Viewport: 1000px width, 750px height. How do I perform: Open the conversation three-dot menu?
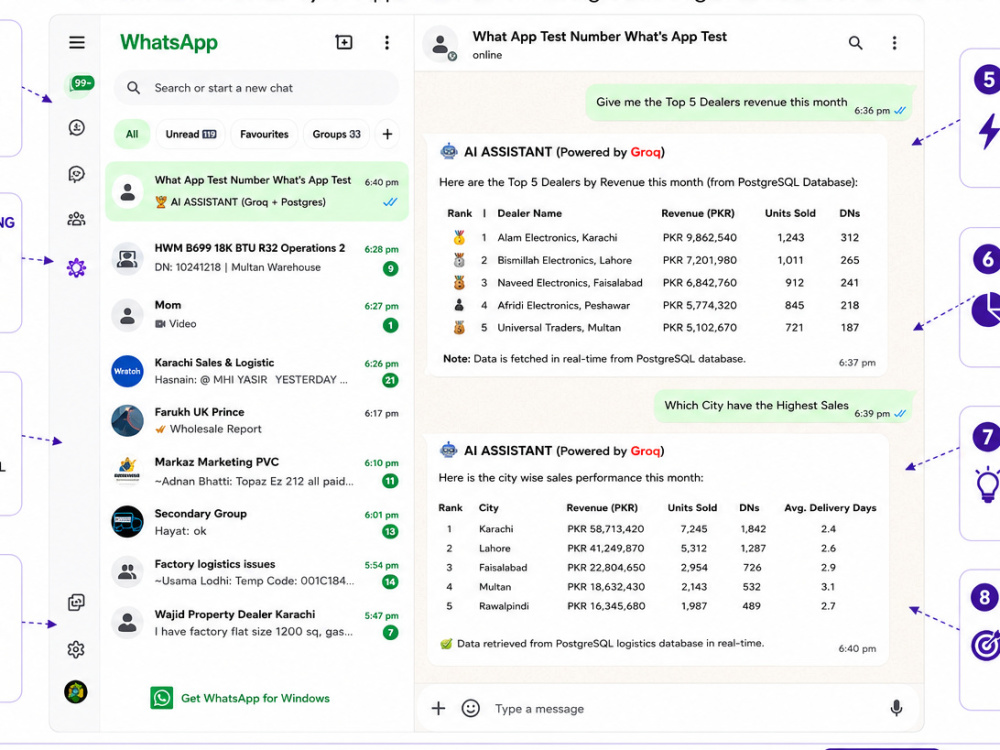pyautogui.click(x=894, y=43)
